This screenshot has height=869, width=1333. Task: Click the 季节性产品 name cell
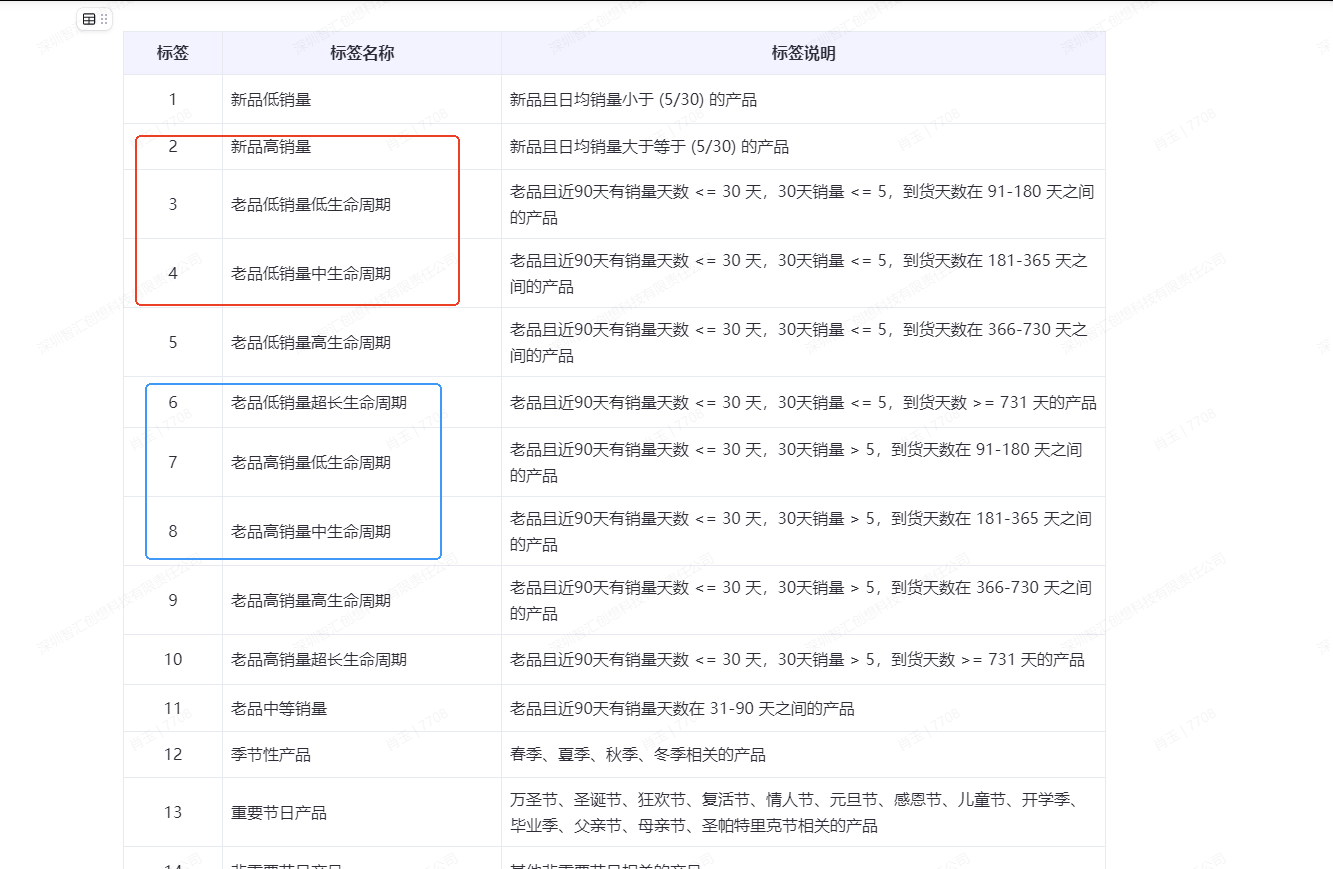click(x=362, y=754)
